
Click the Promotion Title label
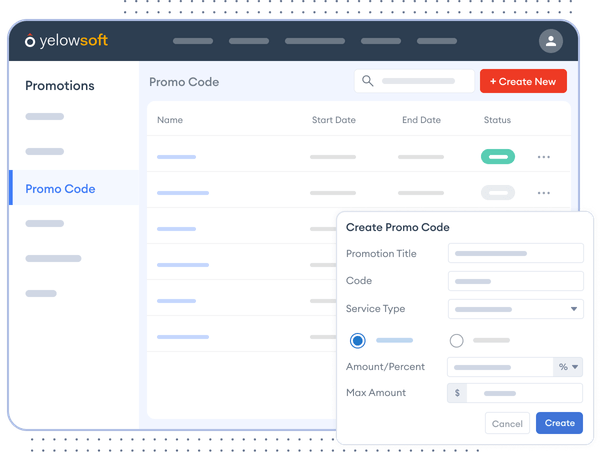[x=381, y=253]
